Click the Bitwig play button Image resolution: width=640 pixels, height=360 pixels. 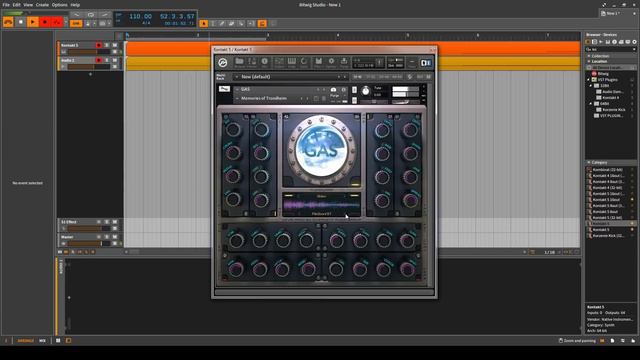pos(33,22)
